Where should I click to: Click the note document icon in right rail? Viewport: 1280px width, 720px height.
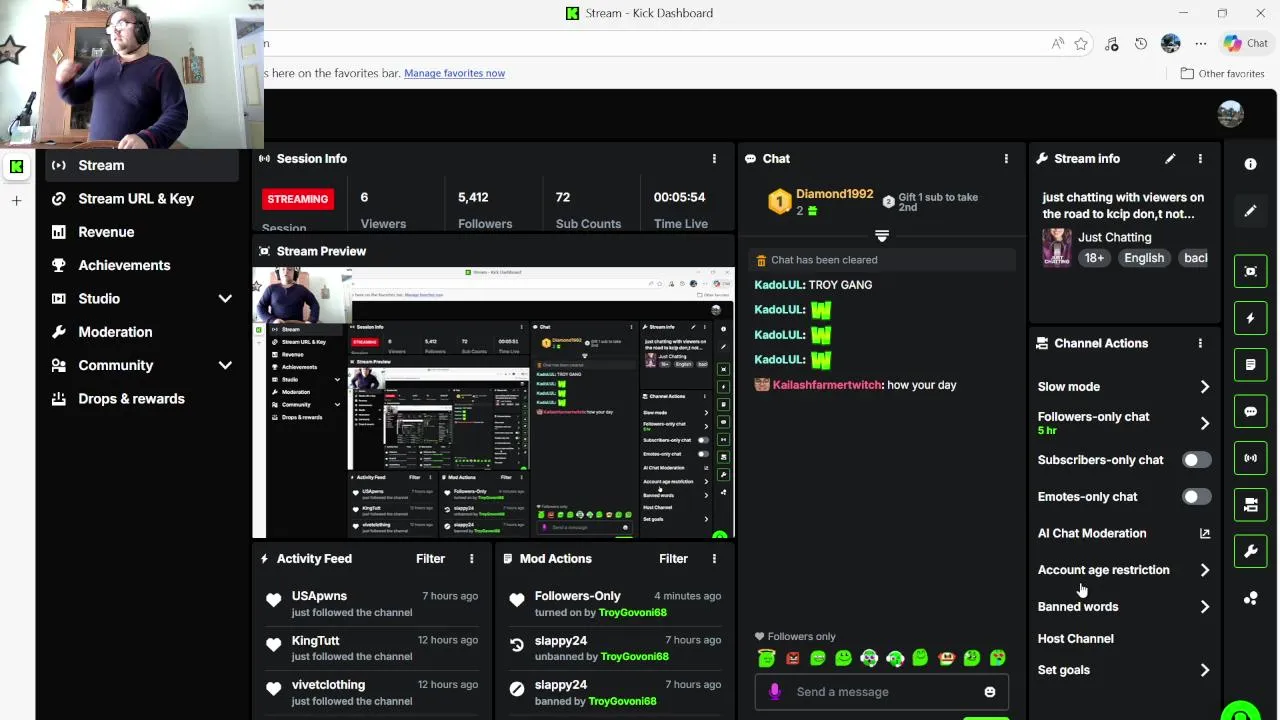(x=1250, y=365)
